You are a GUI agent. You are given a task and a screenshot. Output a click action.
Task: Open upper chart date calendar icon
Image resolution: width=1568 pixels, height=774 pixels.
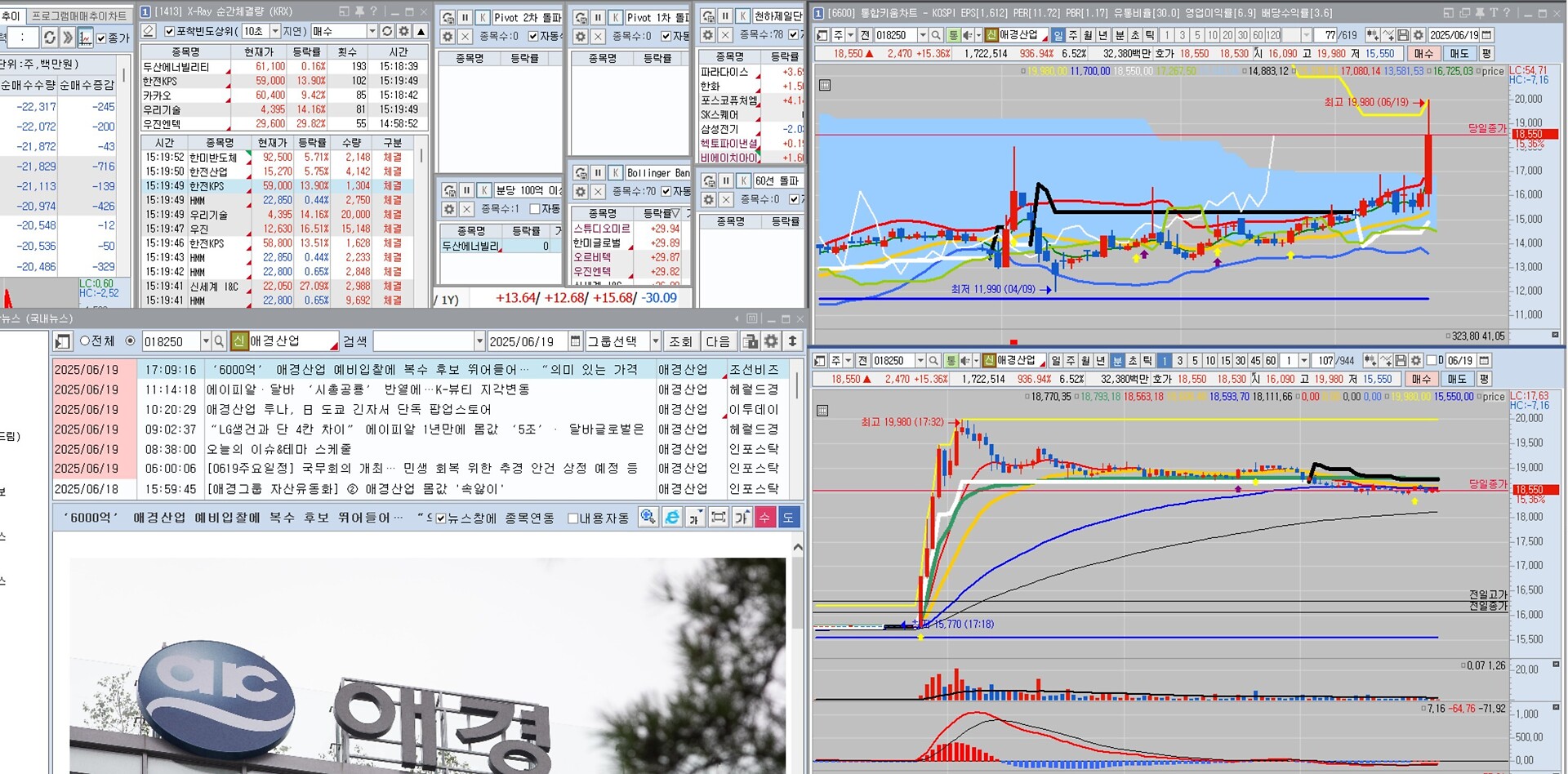point(1486,35)
